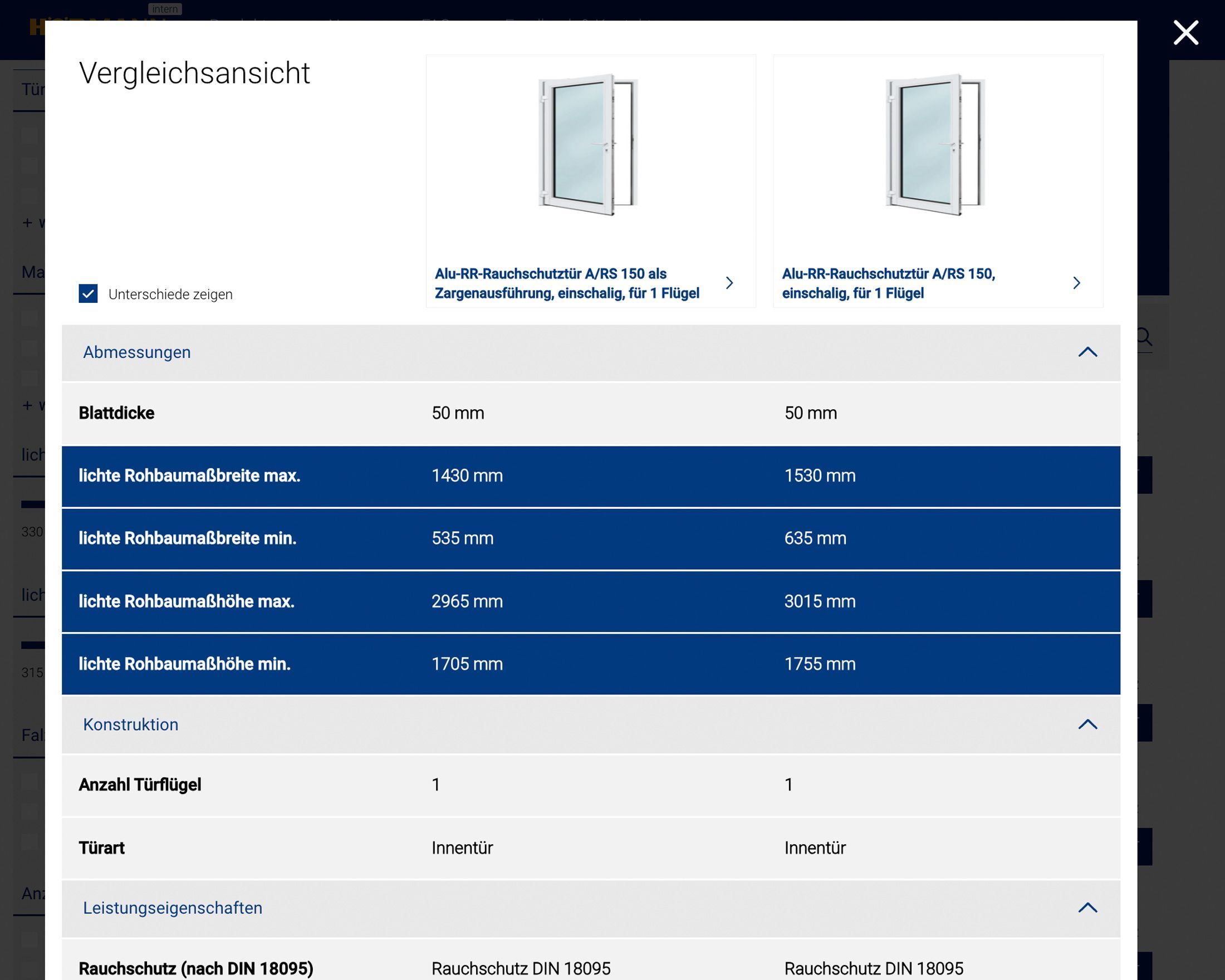Click the Türart value "Innentür"
The image size is (1225, 980).
(x=462, y=847)
